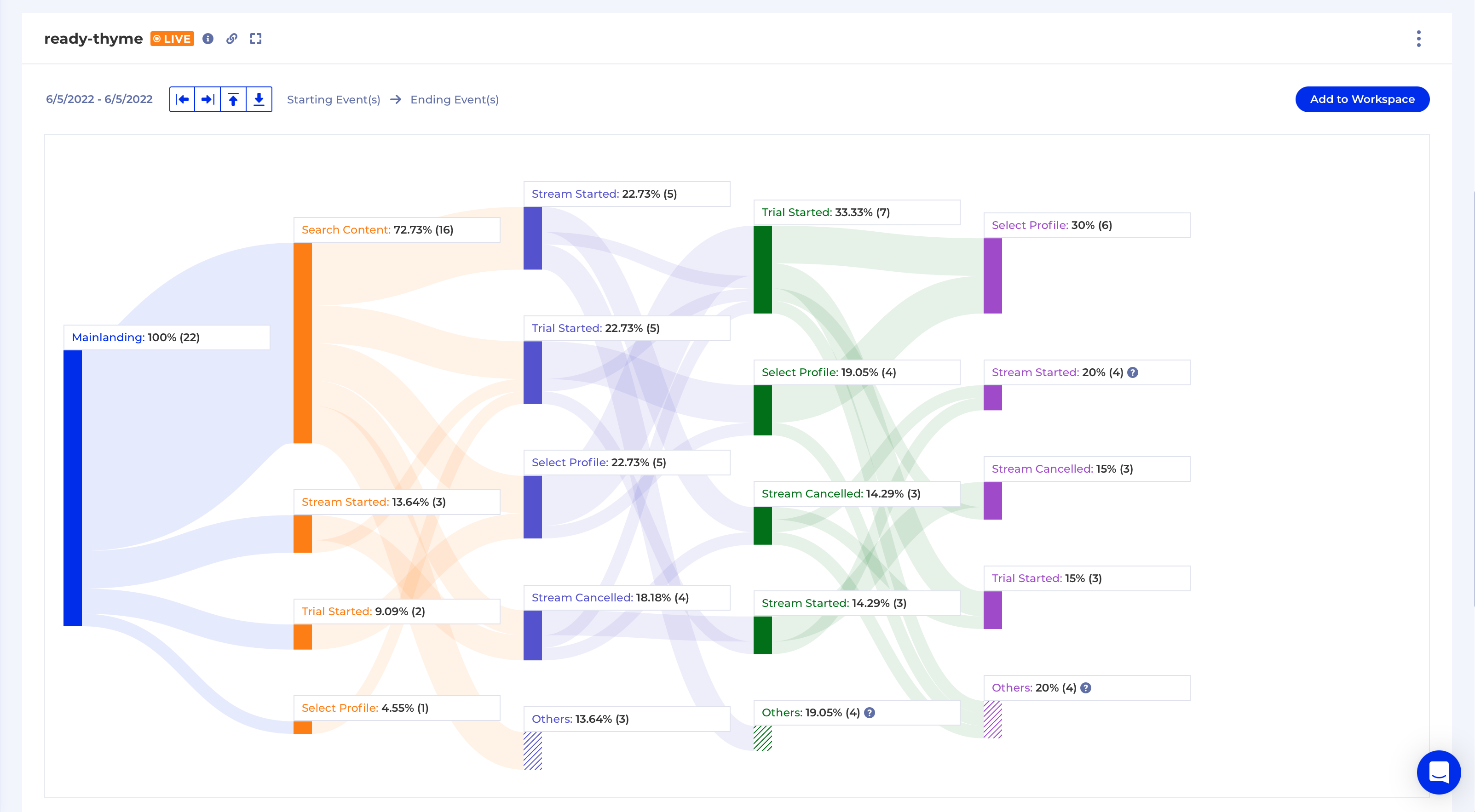Click the info icon next to ready-thyme
This screenshot has width=1475, height=812.
[x=208, y=39]
